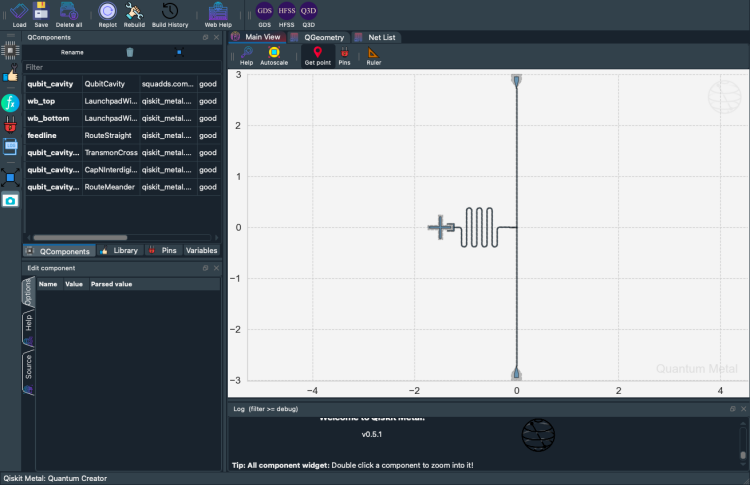Click the fullscreen expand sidebar icon
750x485 pixels.
[x=10, y=177]
